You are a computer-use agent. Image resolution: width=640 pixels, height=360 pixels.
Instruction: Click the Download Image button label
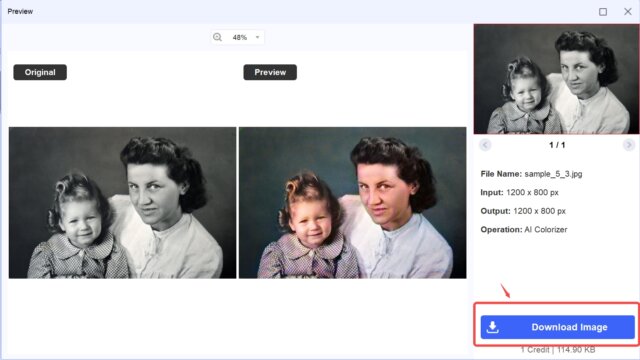coord(569,327)
